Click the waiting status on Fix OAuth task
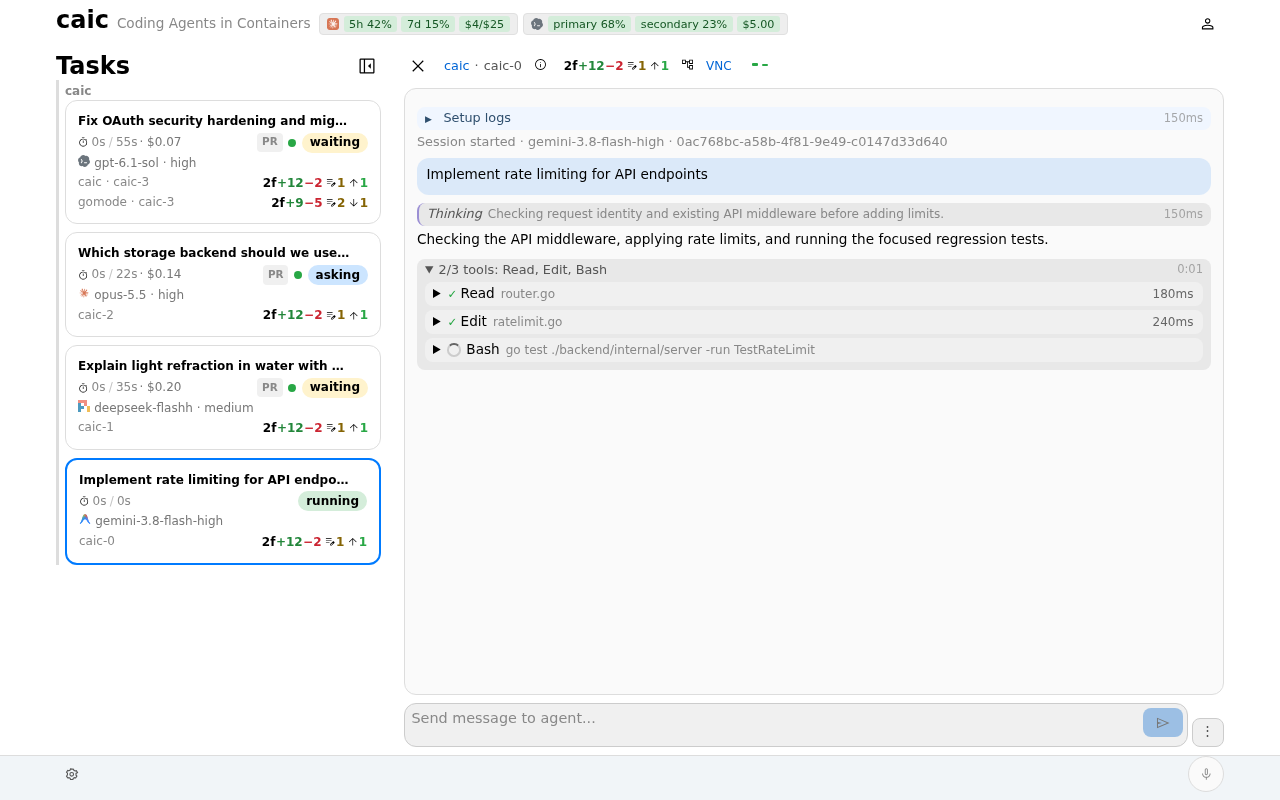 [335, 142]
